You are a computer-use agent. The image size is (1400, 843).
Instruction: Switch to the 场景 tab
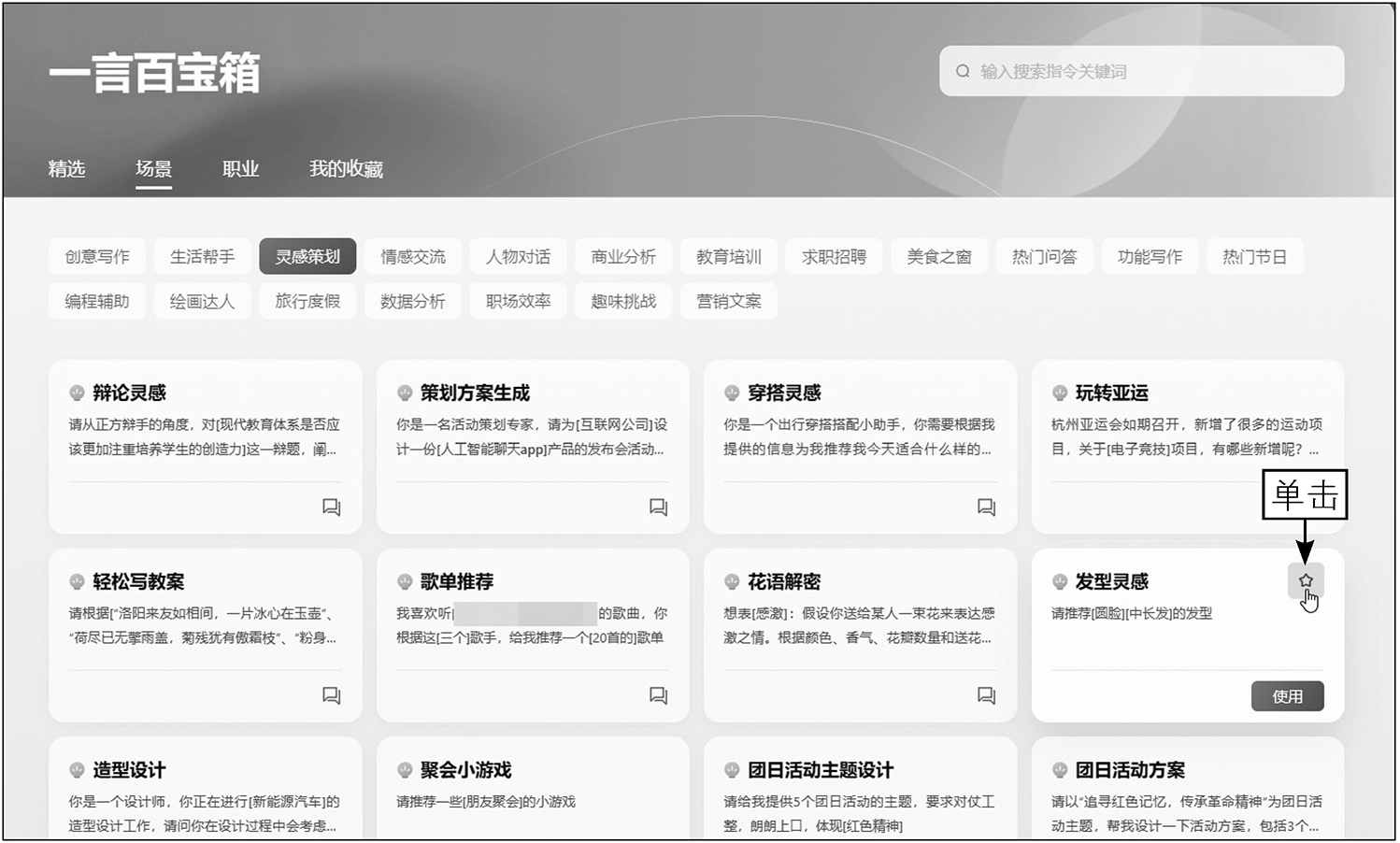click(153, 169)
